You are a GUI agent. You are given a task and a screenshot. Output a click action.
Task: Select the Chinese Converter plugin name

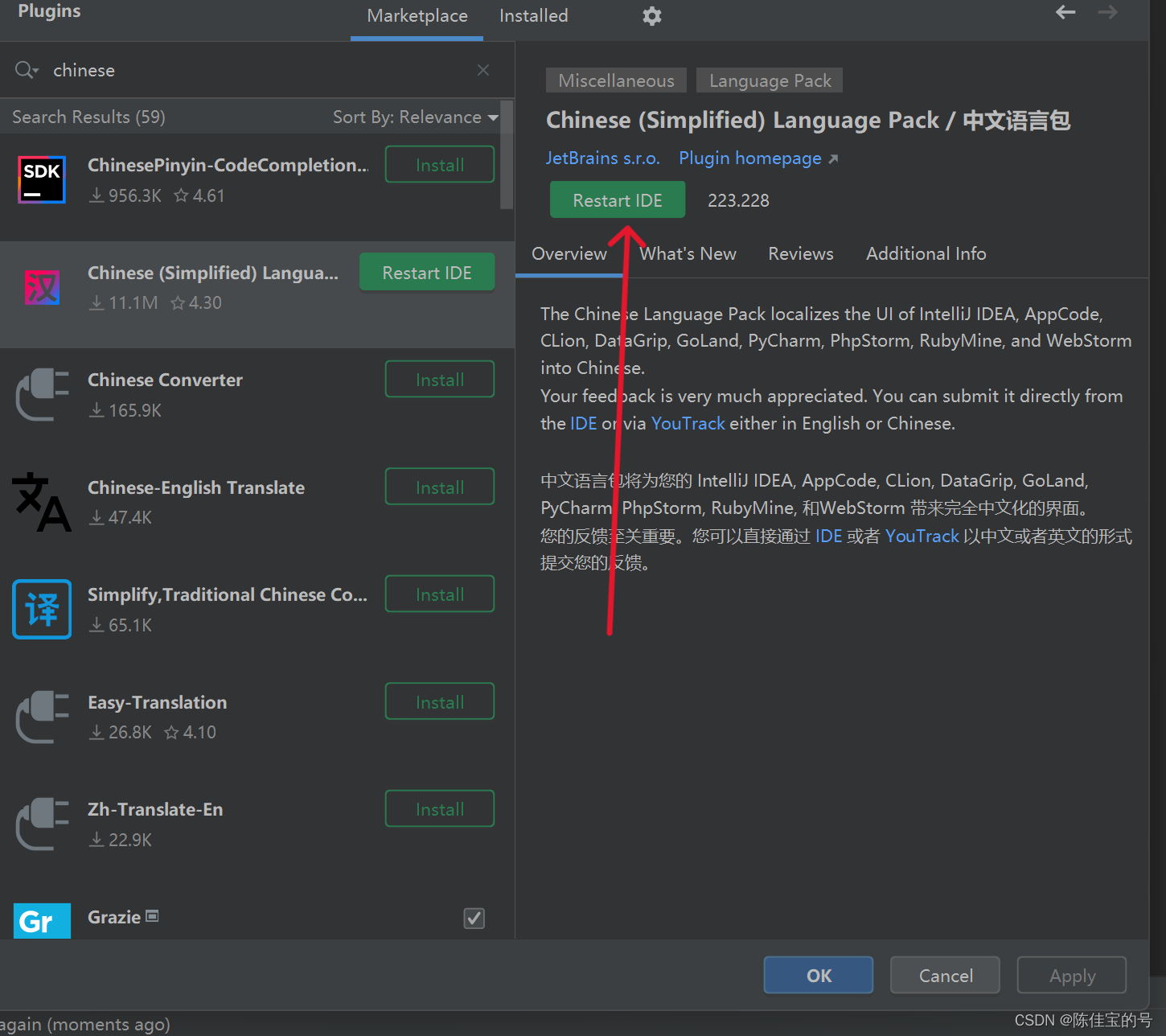(165, 380)
